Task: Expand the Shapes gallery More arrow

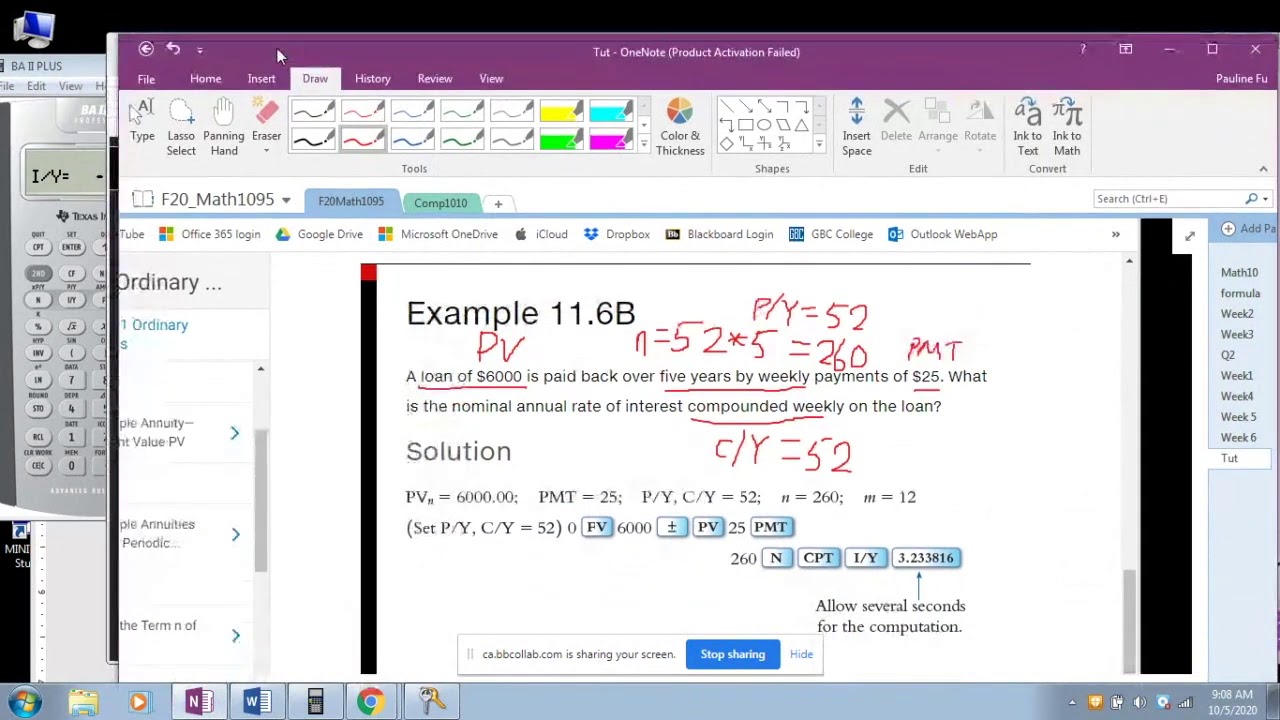Action: [819, 144]
